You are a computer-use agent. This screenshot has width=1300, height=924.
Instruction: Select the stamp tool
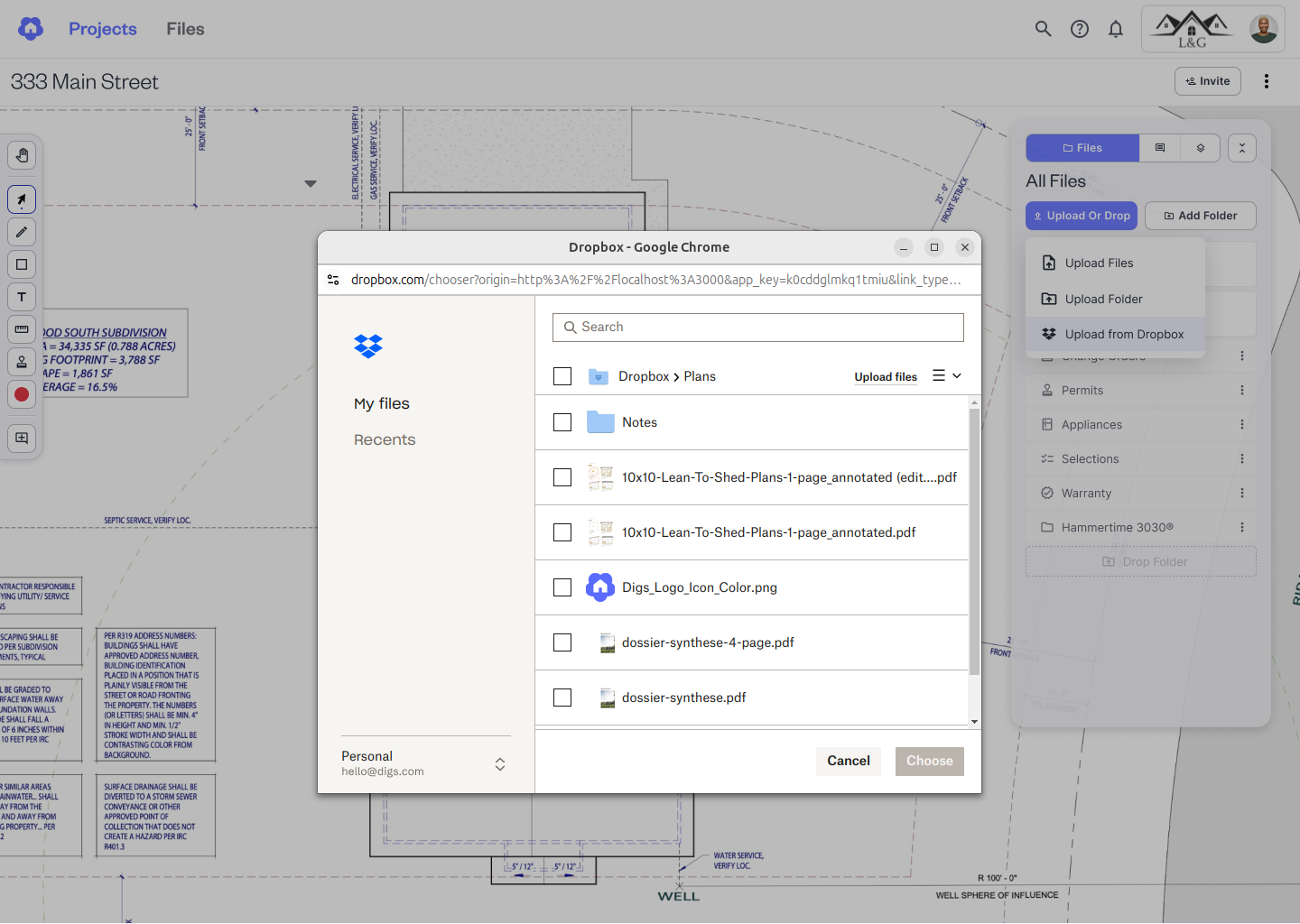[22, 362]
